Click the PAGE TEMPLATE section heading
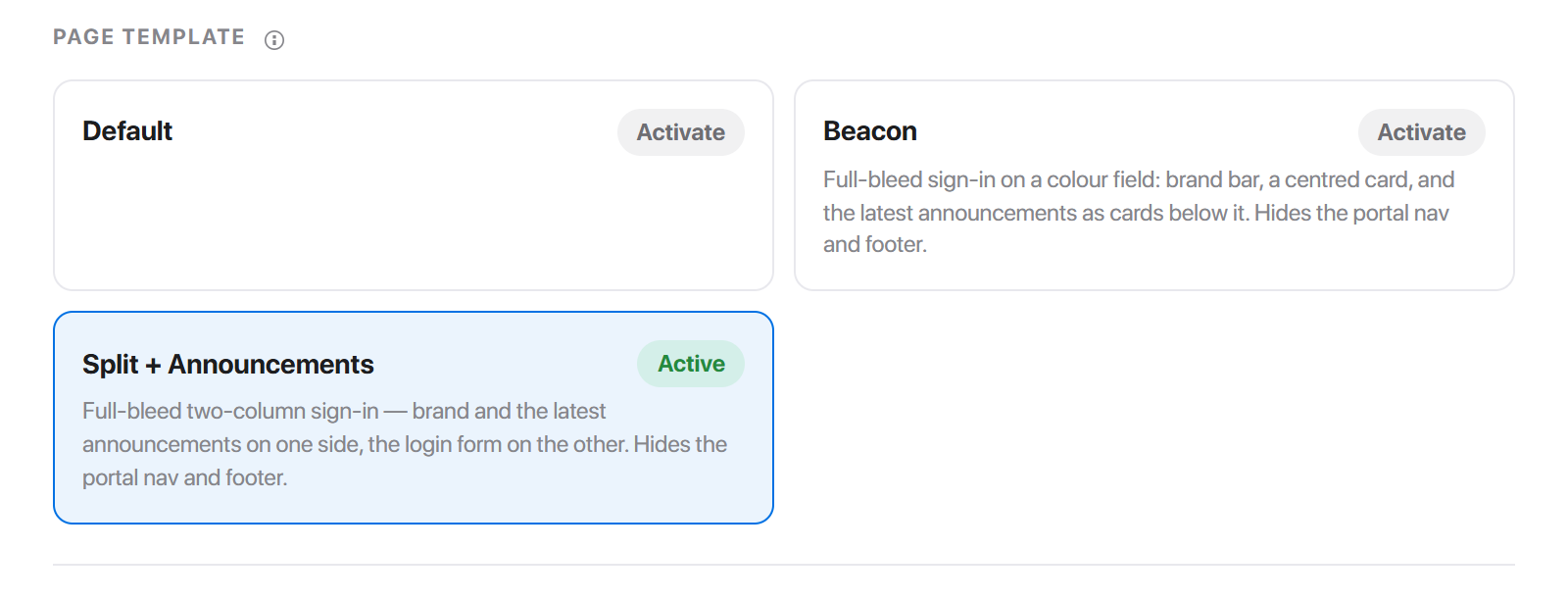1568x600 pixels. [149, 37]
